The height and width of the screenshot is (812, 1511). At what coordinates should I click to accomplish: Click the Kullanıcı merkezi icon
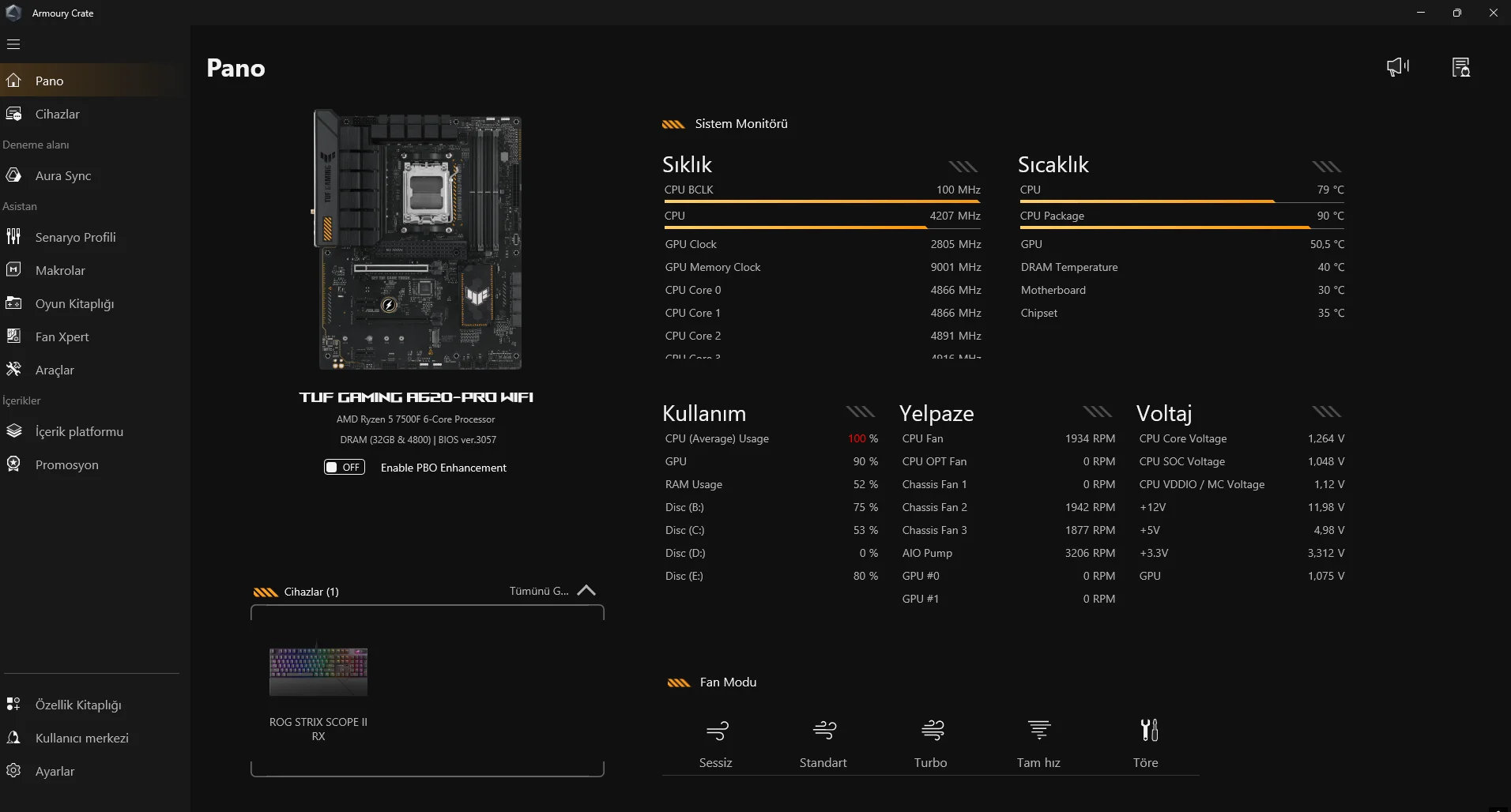pos(13,737)
